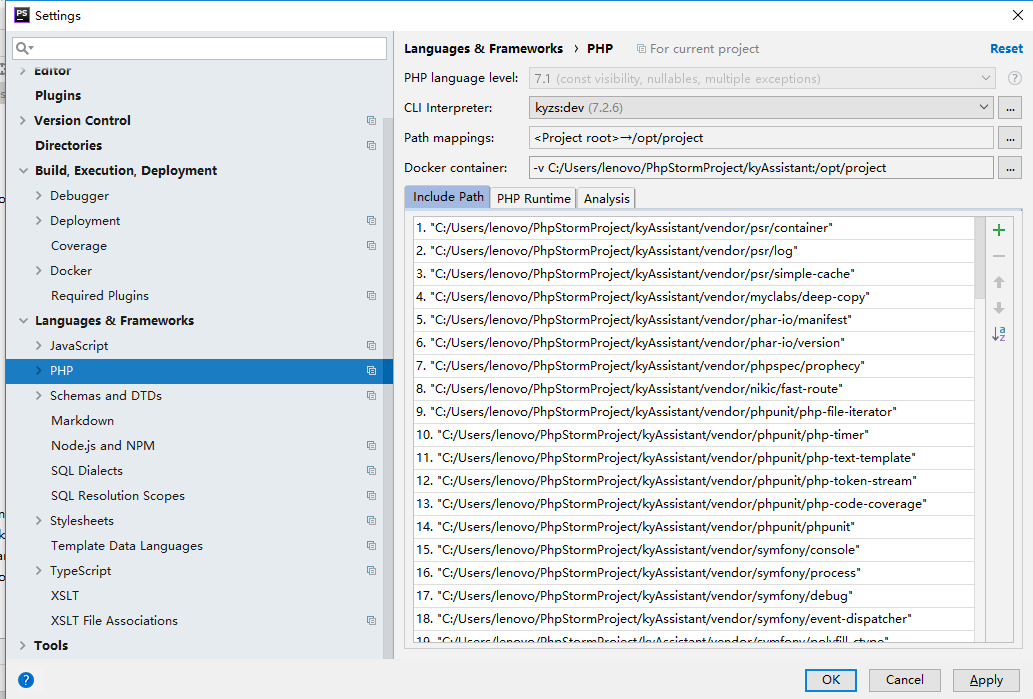Viewport: 1033px width, 699px height.
Task: Click project-level icon next to JavaScript
Action: click(372, 346)
